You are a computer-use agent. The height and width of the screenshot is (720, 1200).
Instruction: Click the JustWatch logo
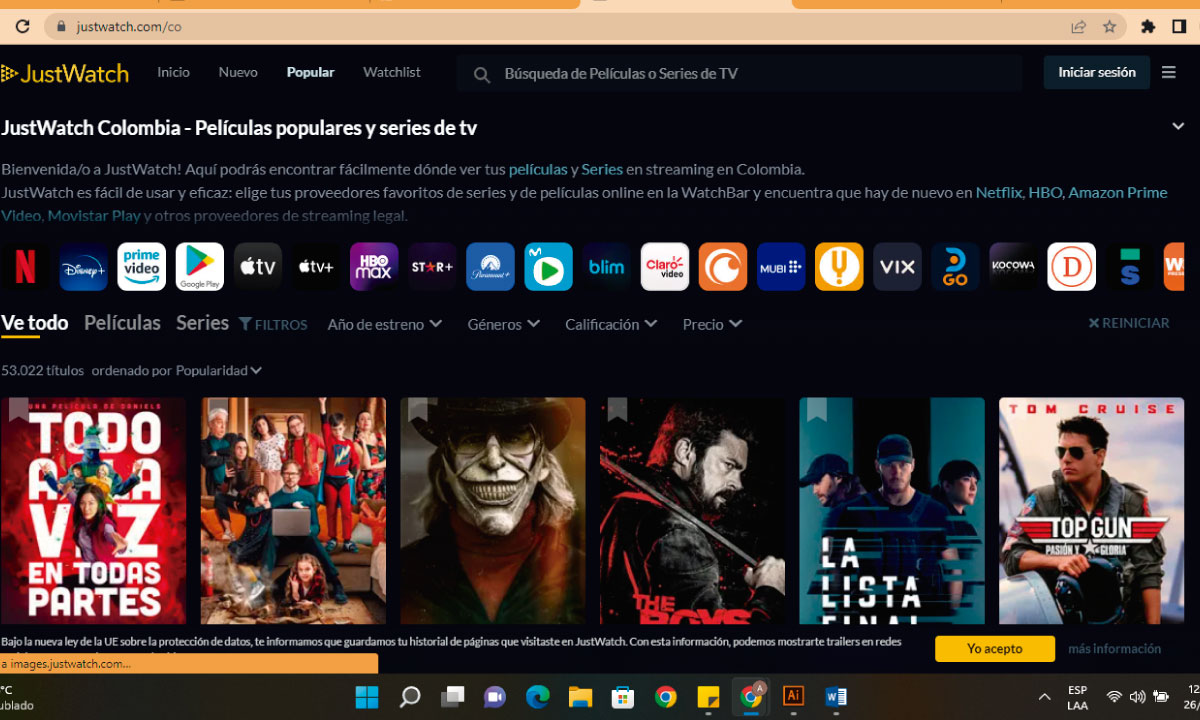[x=66, y=72]
